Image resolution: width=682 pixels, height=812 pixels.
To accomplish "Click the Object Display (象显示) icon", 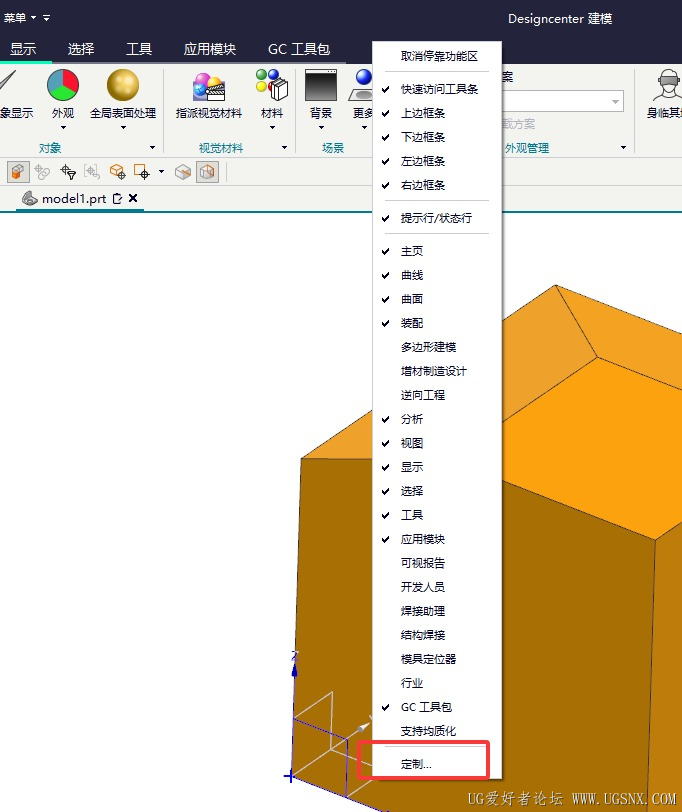I will point(8,82).
